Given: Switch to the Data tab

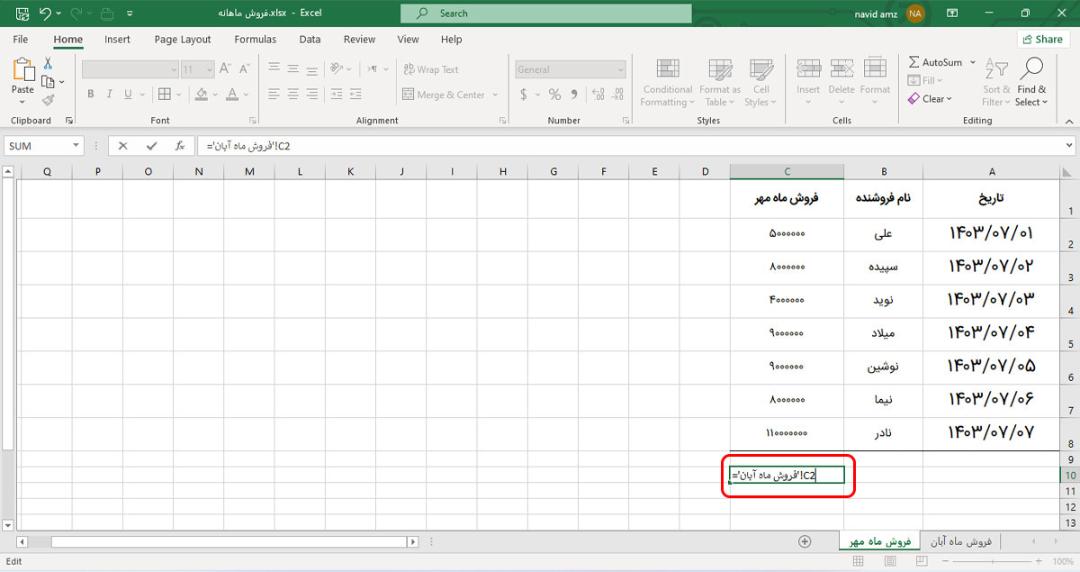Looking at the screenshot, I should click(310, 39).
